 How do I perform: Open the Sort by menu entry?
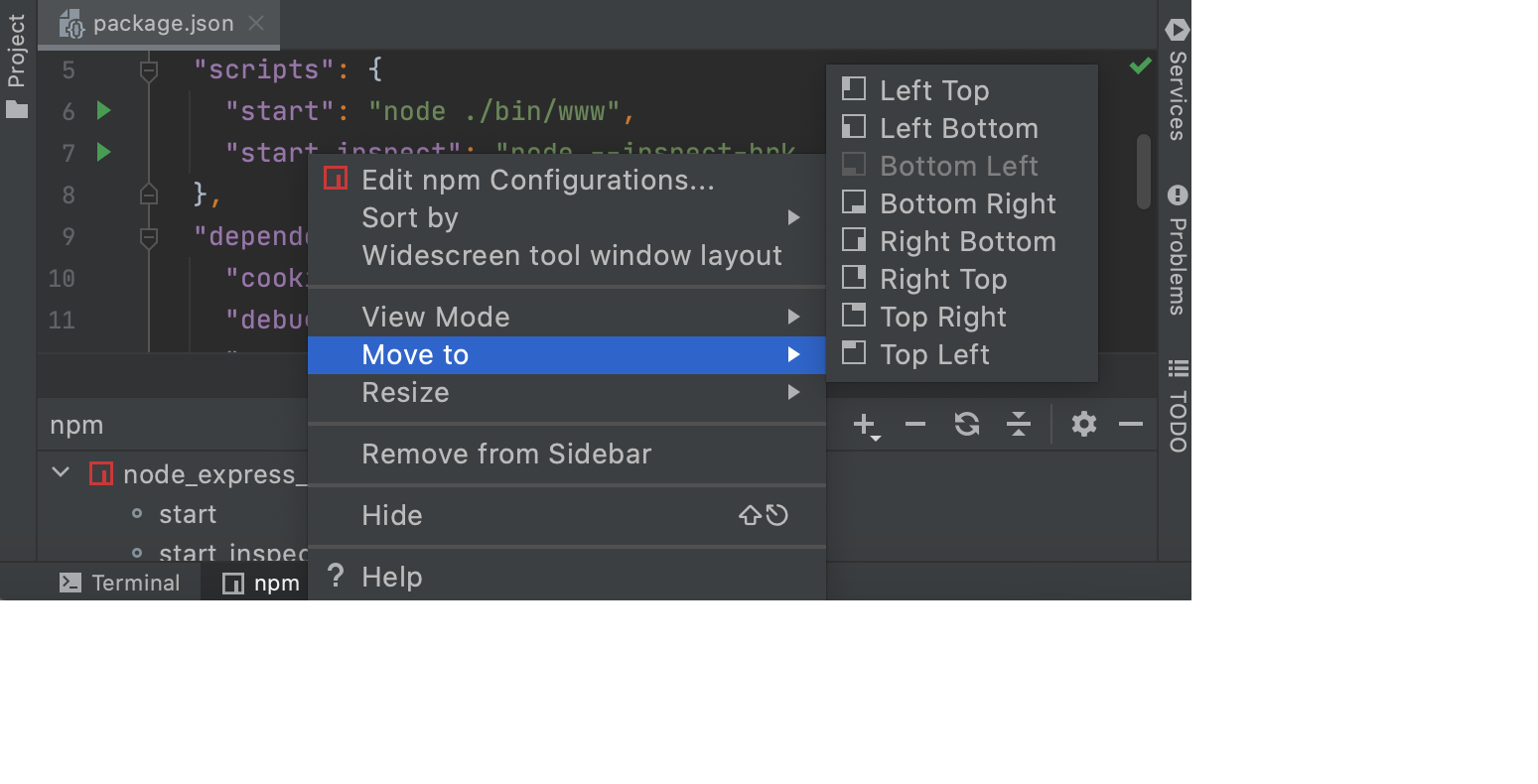[x=567, y=217]
